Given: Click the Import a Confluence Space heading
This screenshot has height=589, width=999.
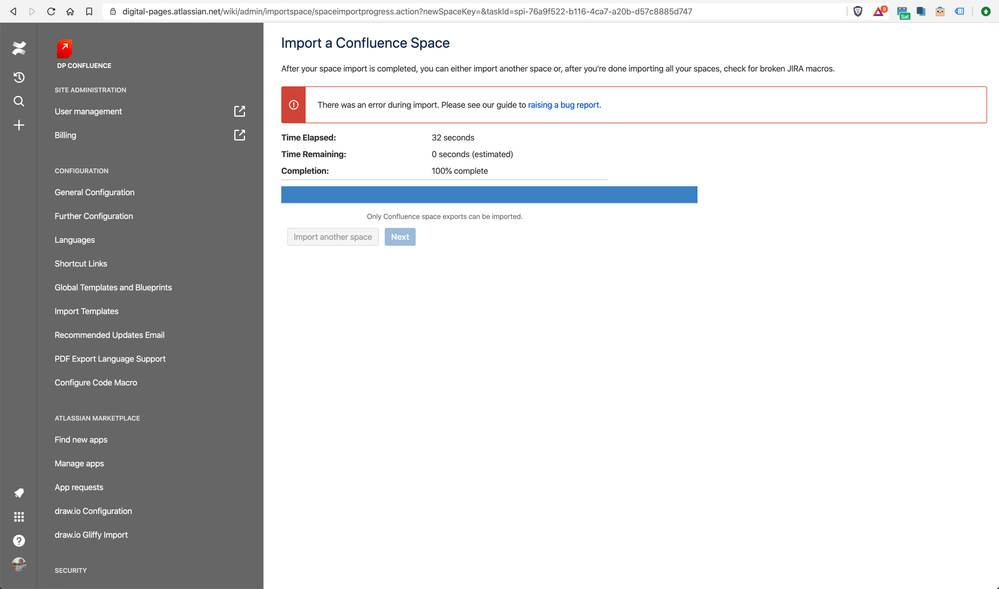Looking at the screenshot, I should (365, 43).
